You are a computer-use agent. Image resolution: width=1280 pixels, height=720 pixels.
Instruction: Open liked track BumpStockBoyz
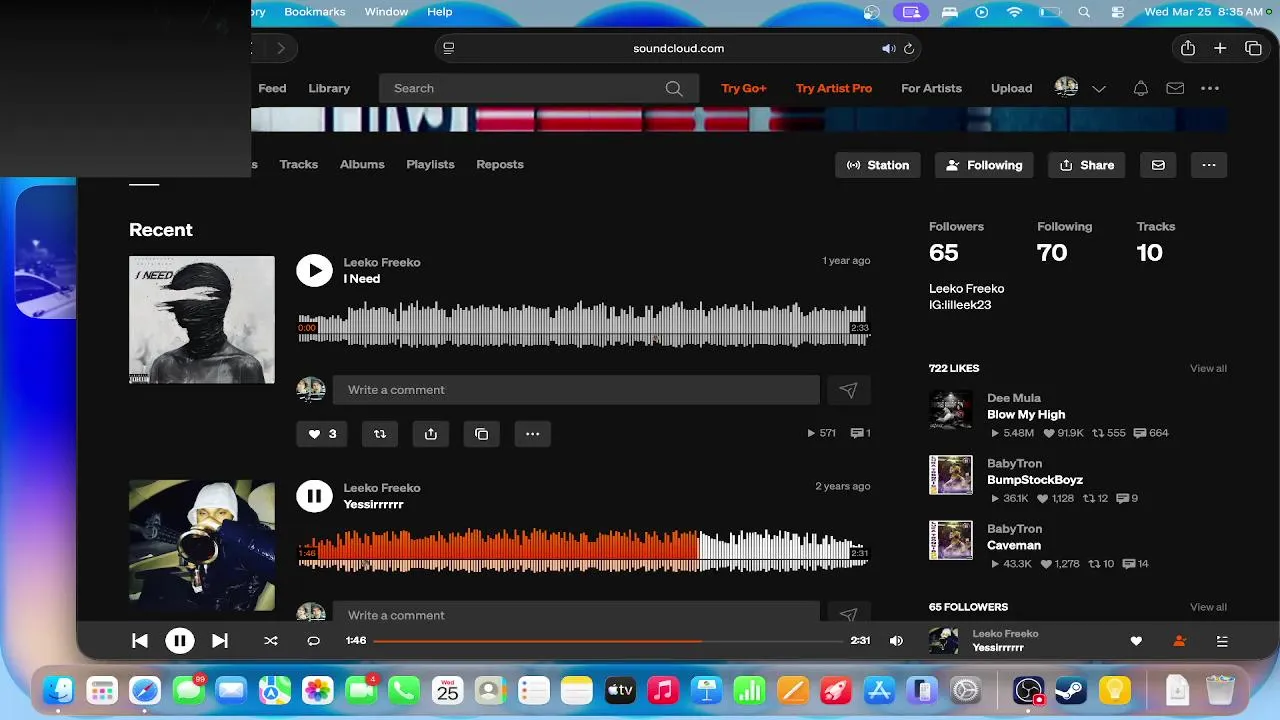tap(1035, 480)
